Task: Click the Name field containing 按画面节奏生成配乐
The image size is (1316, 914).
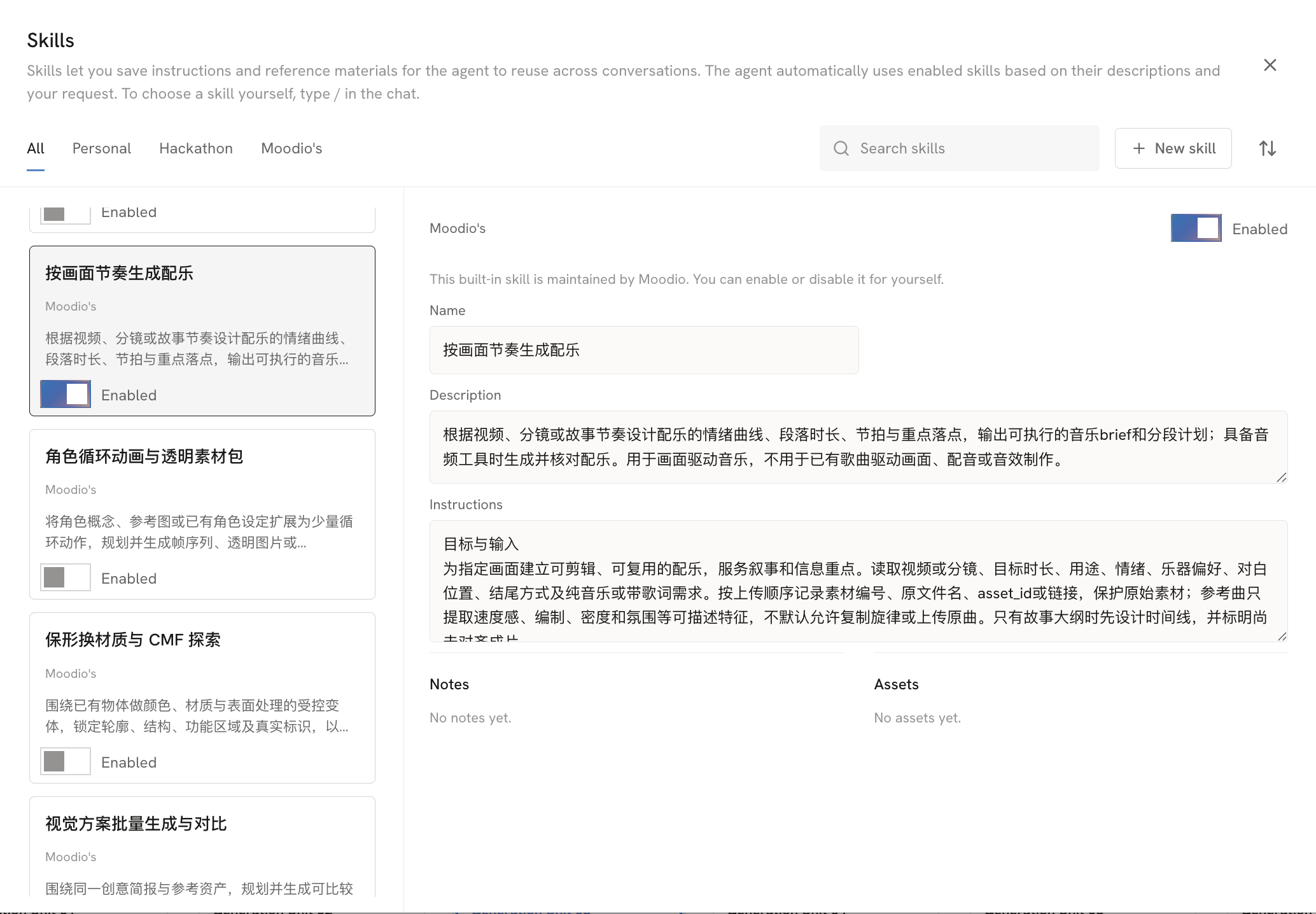Action: point(644,350)
